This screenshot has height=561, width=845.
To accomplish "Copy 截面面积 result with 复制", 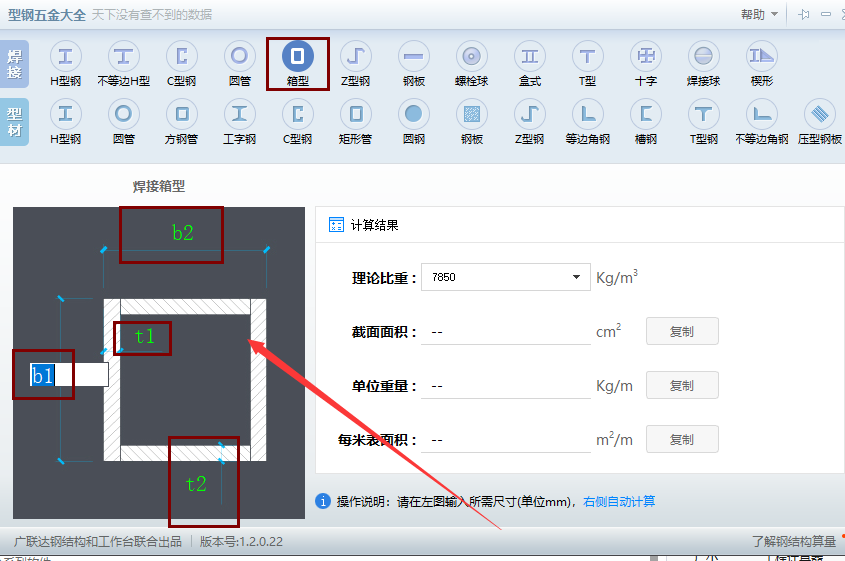I will pyautogui.click(x=682, y=331).
